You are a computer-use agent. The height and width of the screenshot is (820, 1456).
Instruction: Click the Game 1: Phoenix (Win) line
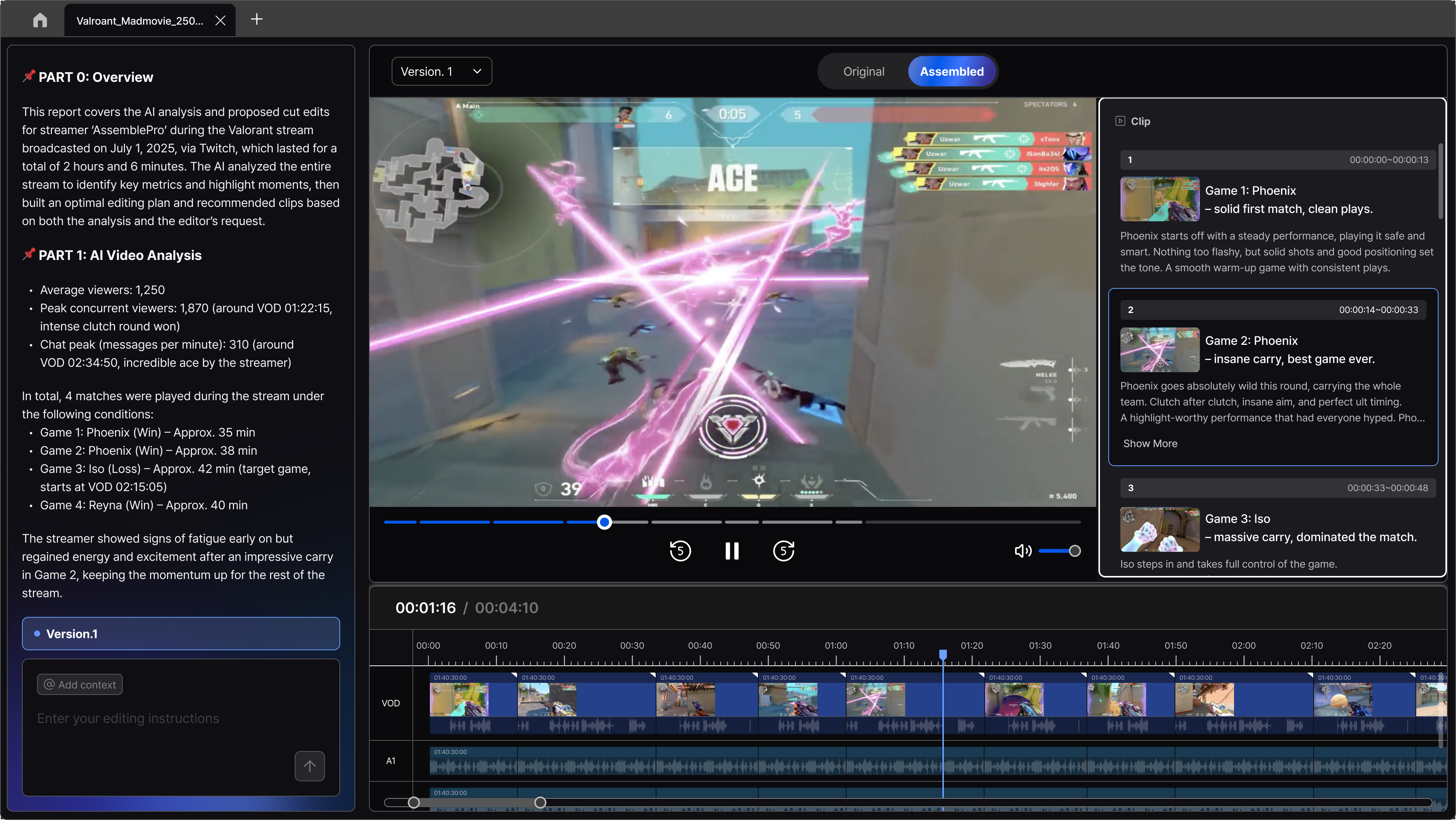(x=147, y=432)
